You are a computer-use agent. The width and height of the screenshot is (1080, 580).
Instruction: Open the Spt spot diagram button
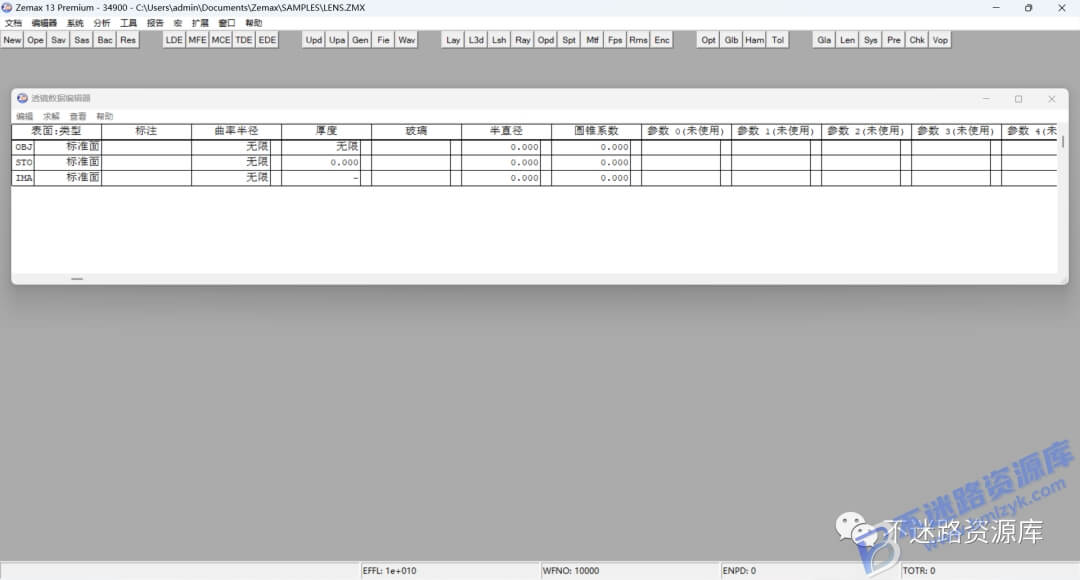point(569,40)
